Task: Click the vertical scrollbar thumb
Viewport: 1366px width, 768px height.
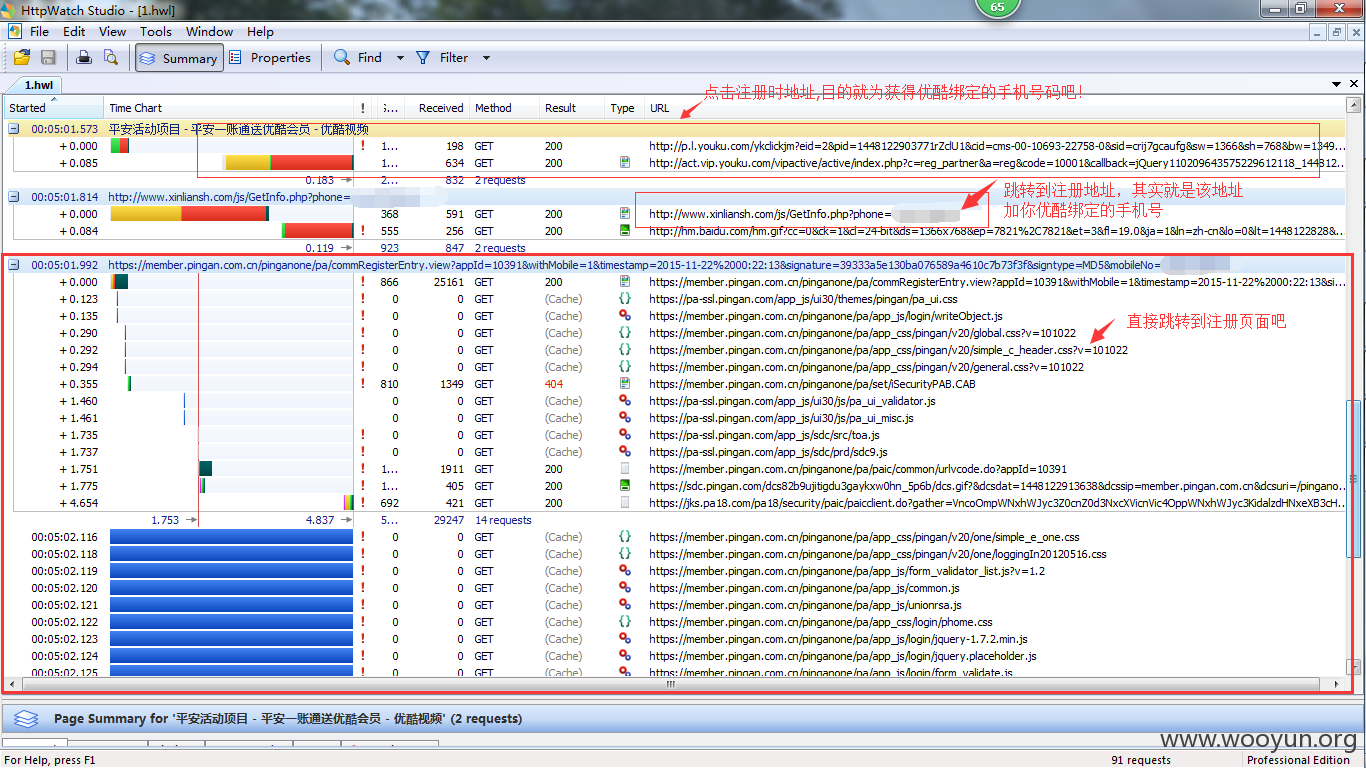Action: coord(1355,478)
